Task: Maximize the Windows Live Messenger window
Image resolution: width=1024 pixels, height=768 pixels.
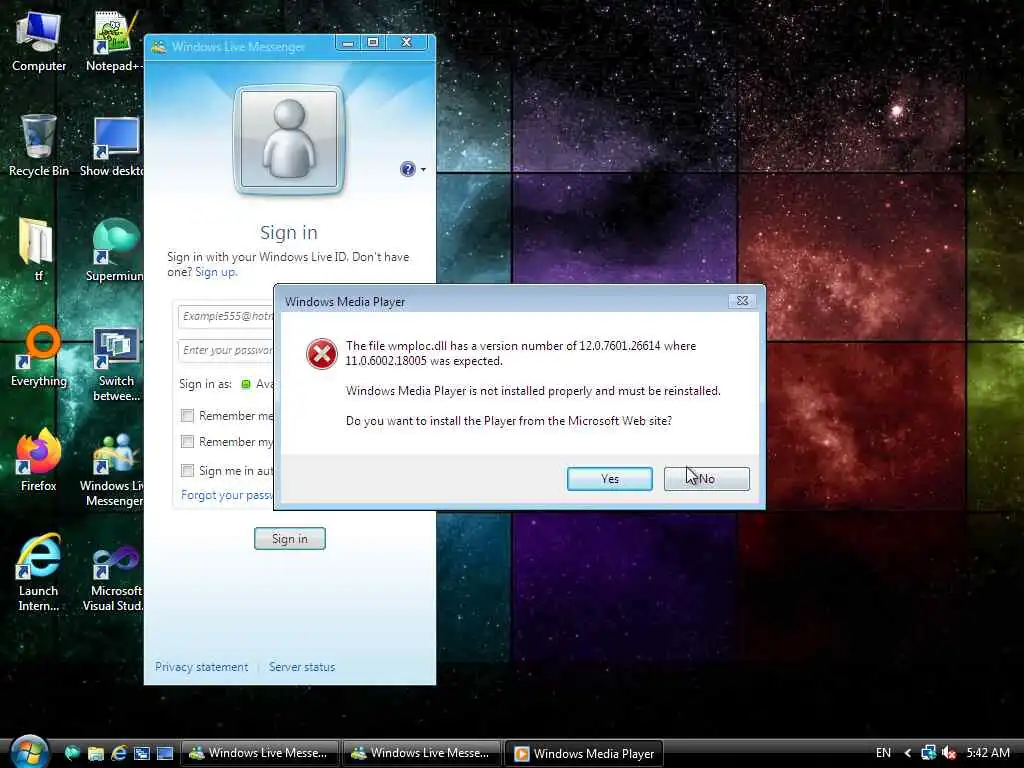Action: tap(373, 43)
